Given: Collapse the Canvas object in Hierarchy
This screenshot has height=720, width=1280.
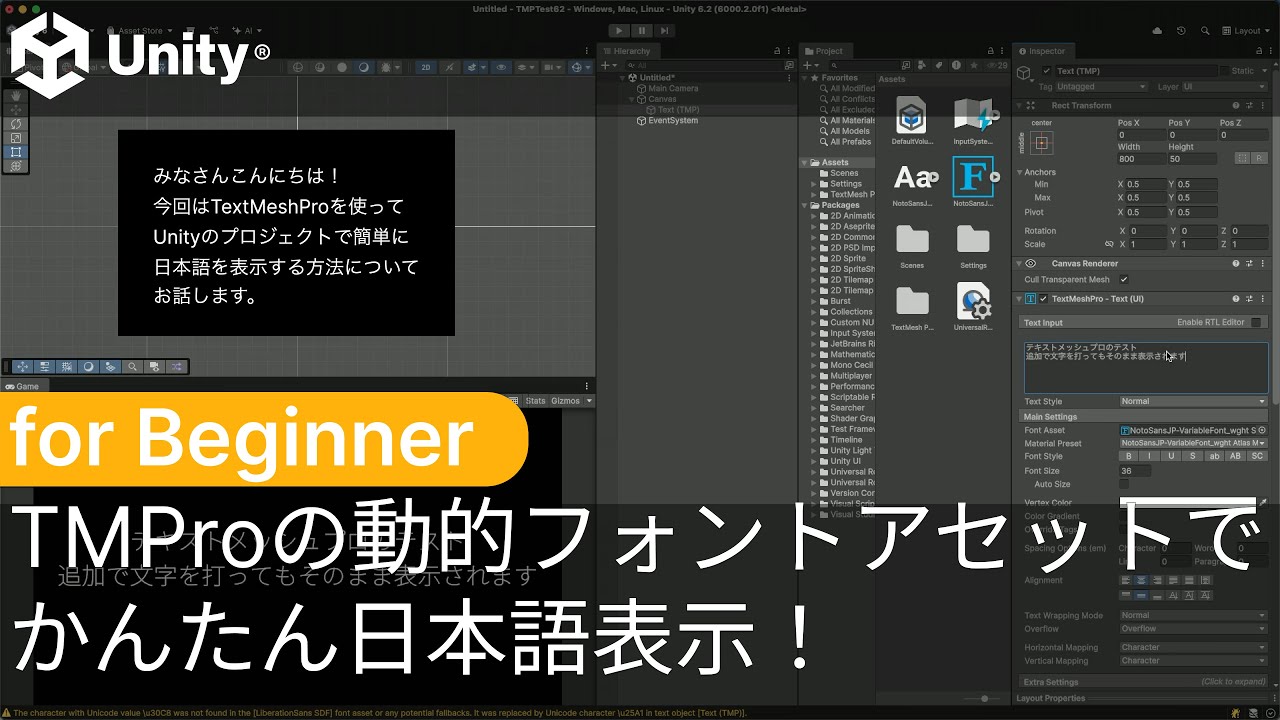Looking at the screenshot, I should click(x=631, y=99).
